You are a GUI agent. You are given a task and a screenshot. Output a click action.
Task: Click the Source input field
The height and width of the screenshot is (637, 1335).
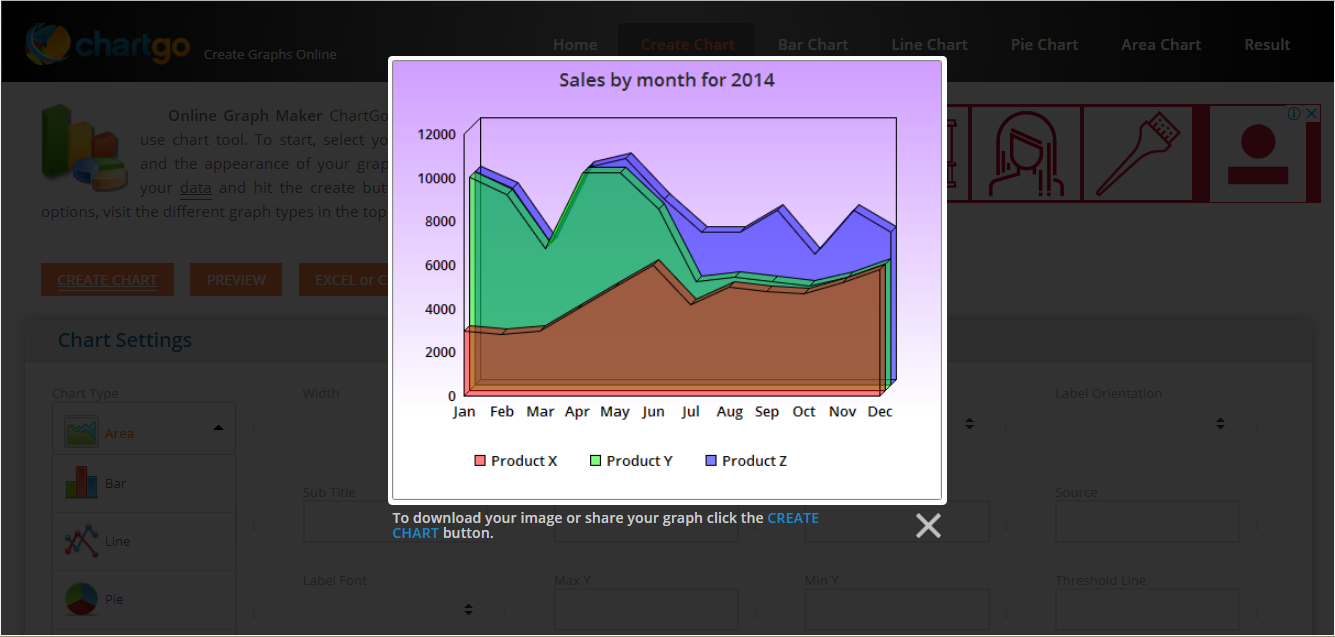1147,521
